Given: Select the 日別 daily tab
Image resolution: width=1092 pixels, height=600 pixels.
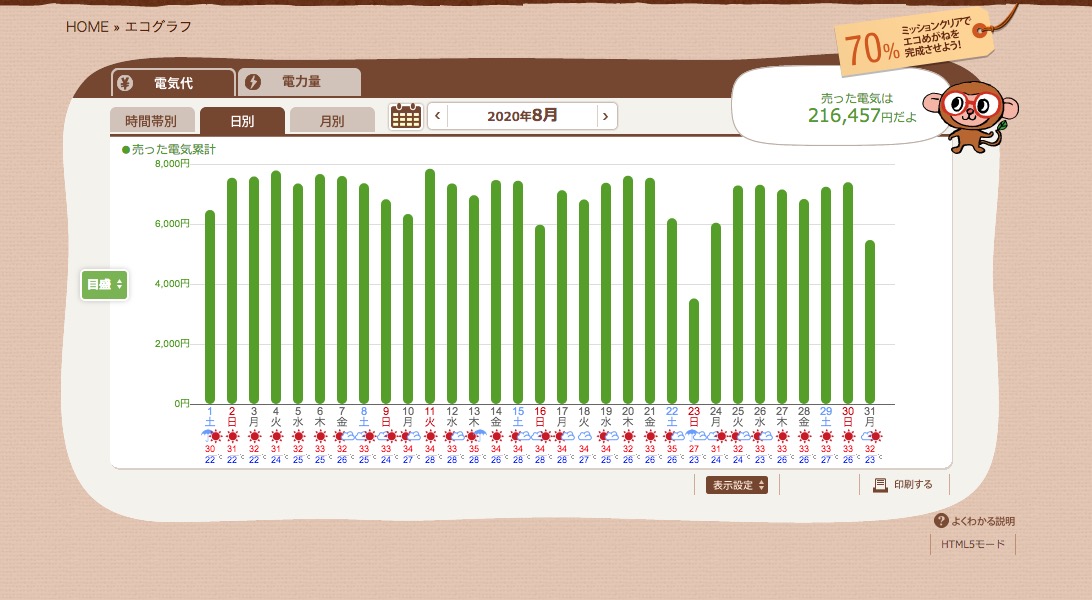Looking at the screenshot, I should (x=242, y=121).
